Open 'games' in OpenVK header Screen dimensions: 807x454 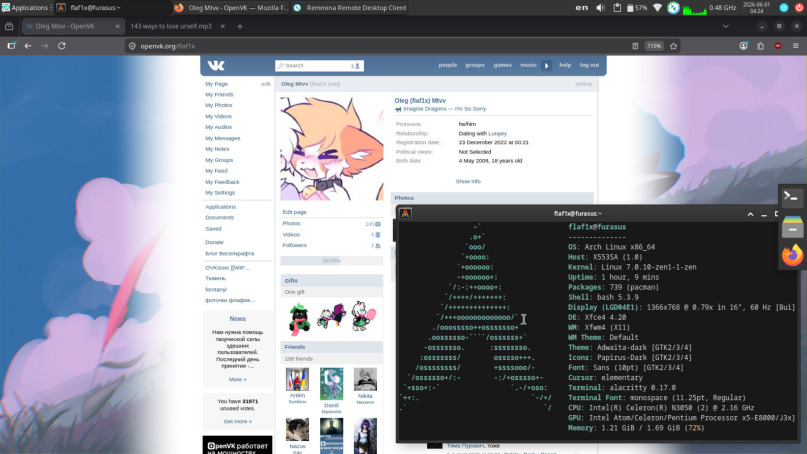[x=502, y=65]
